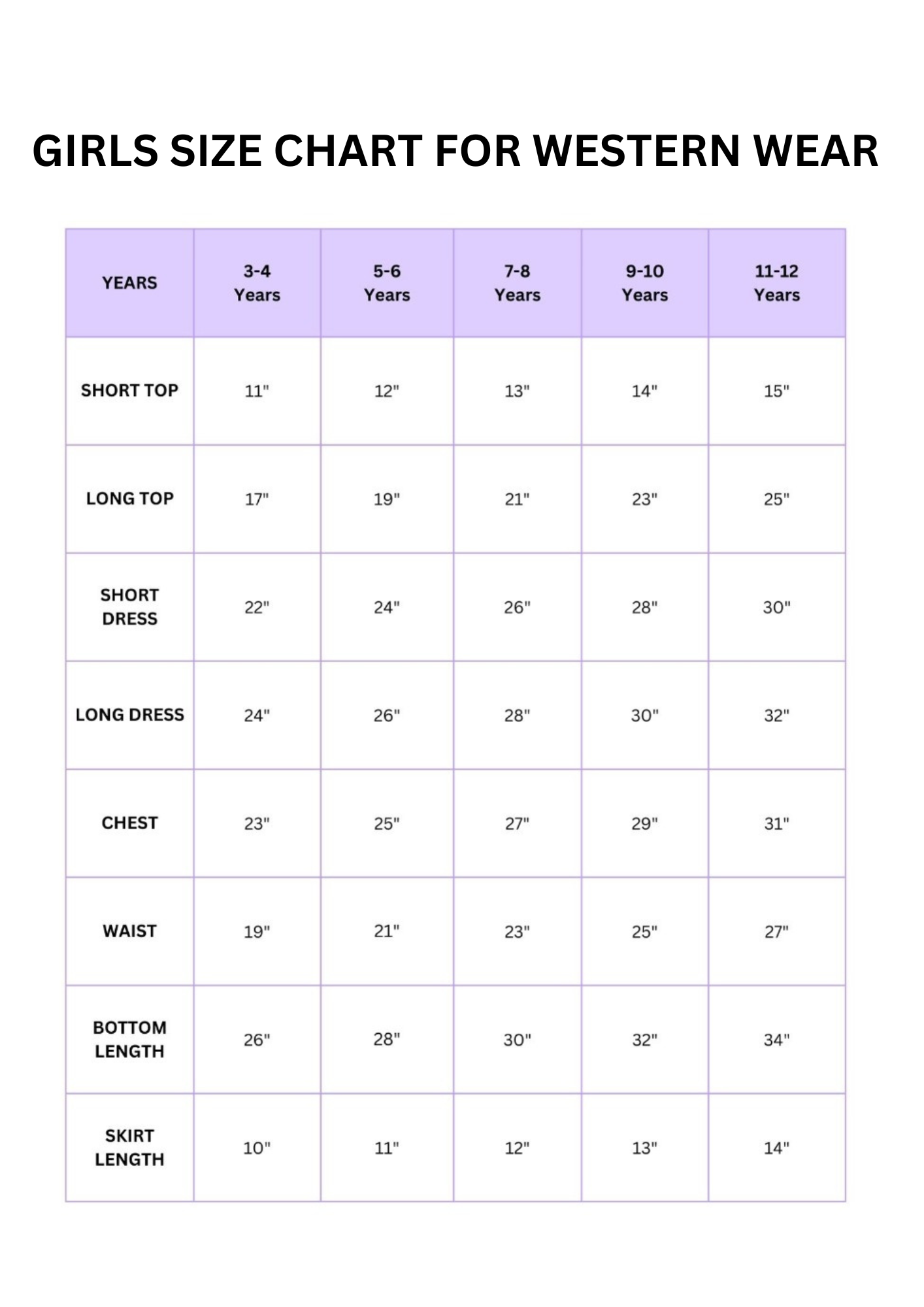Select the BOTTOM LENGTH row label
The image size is (924, 1307).
pyautogui.click(x=129, y=1039)
